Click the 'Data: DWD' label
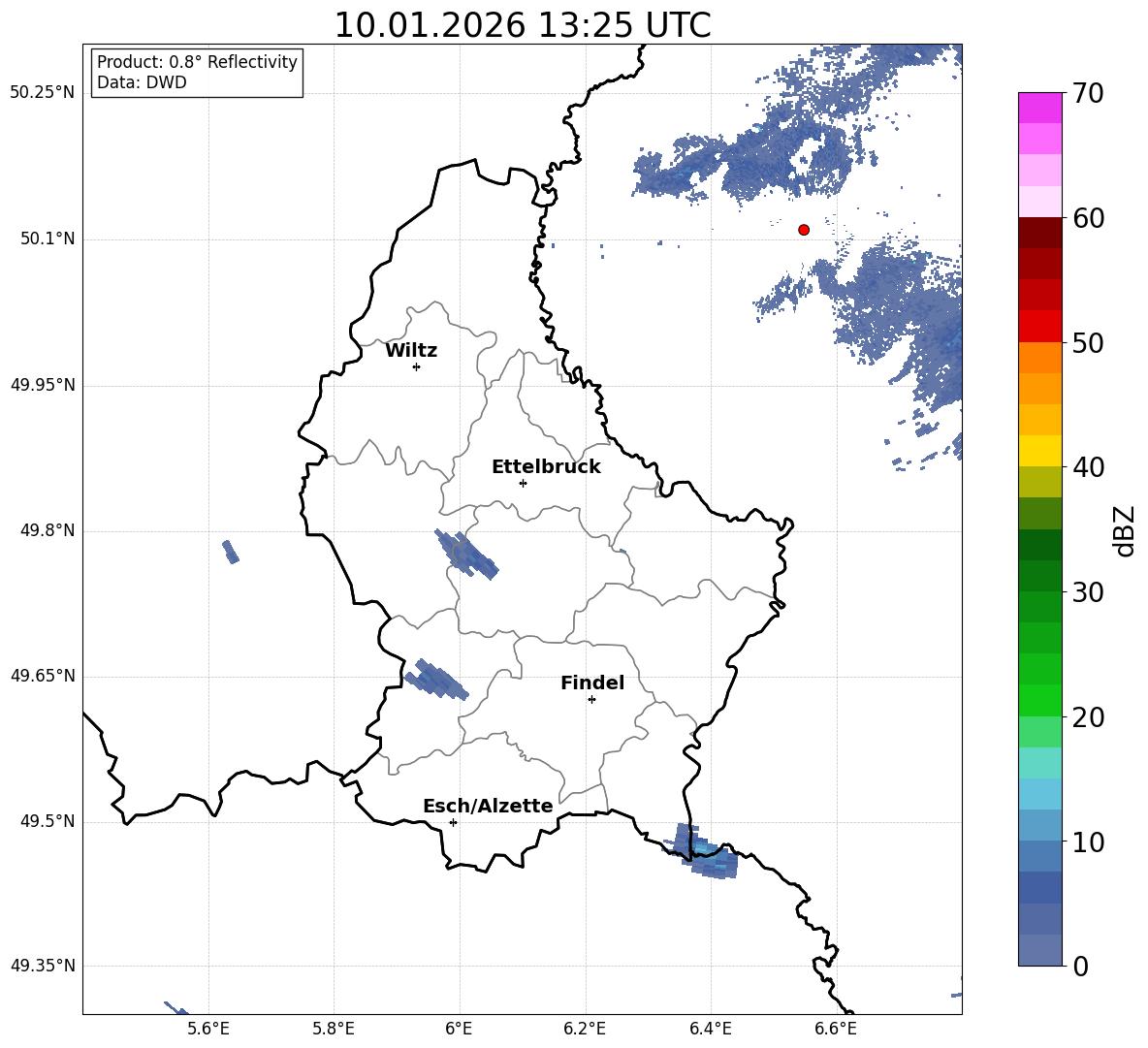The height and width of the screenshot is (1048, 1148). point(142,82)
